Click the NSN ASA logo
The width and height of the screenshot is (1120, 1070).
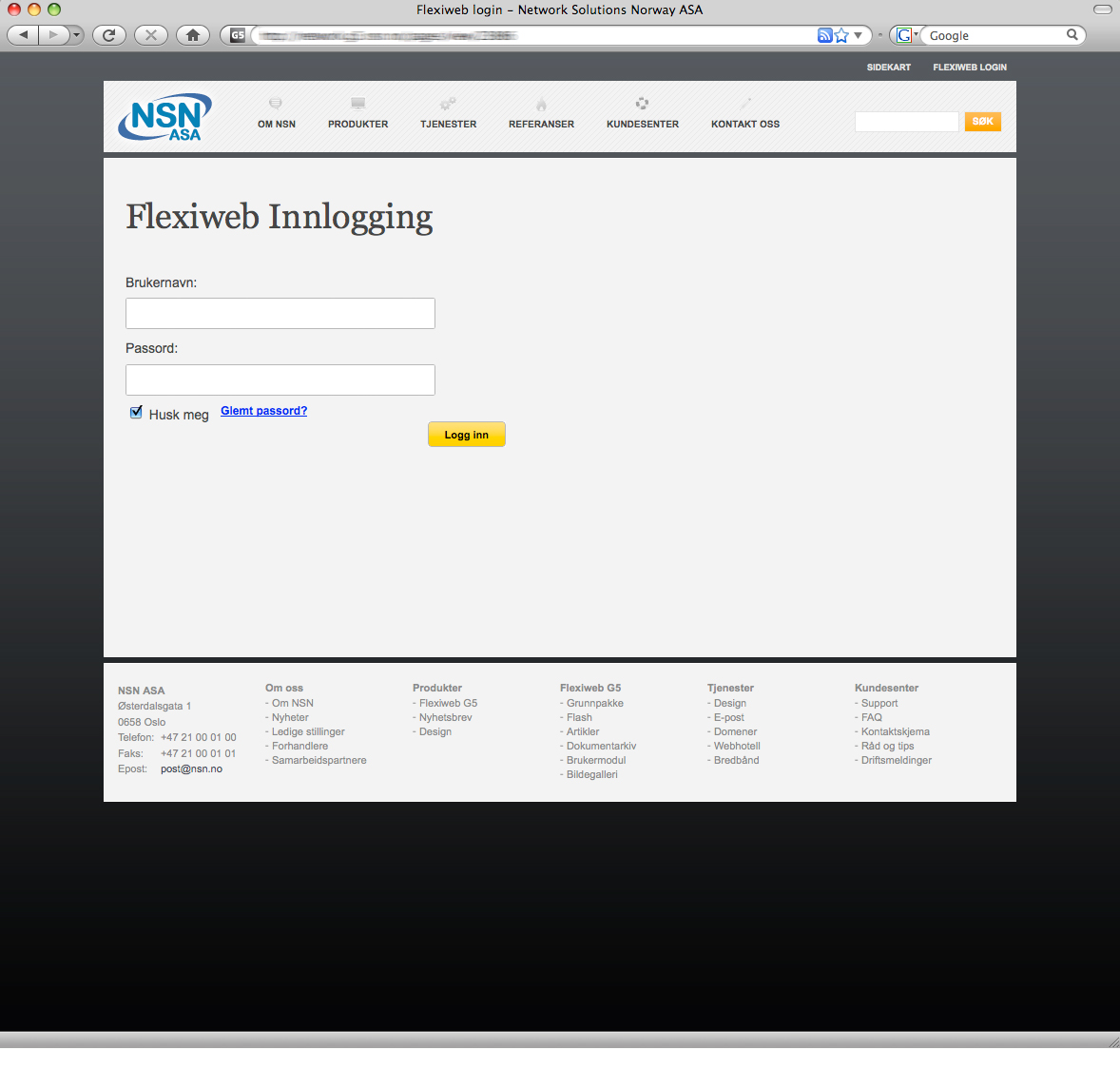[x=165, y=118]
